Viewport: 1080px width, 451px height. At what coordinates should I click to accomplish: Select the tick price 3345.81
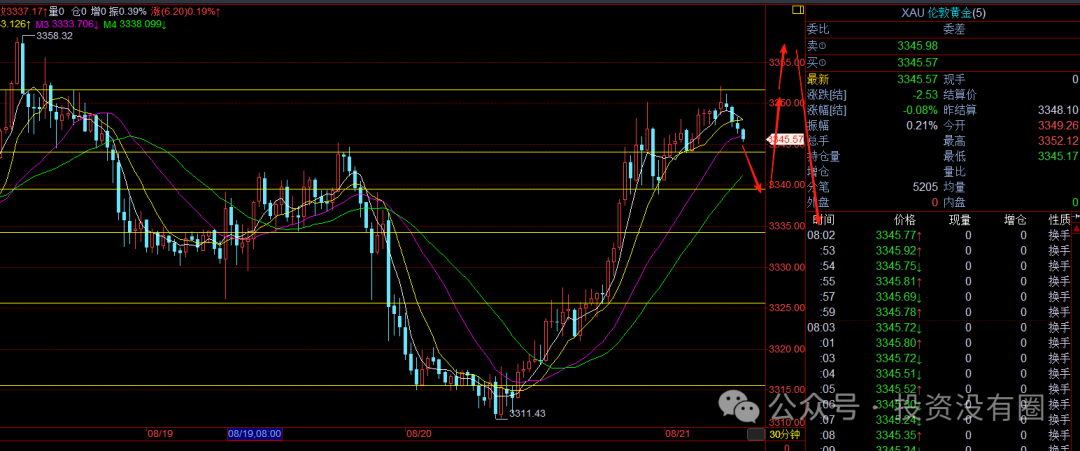[x=898, y=281]
